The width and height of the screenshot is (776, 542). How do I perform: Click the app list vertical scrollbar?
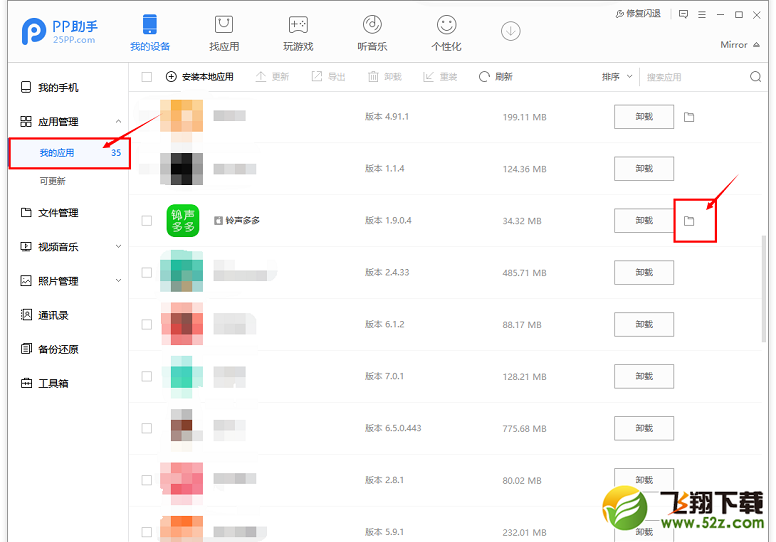(764, 289)
